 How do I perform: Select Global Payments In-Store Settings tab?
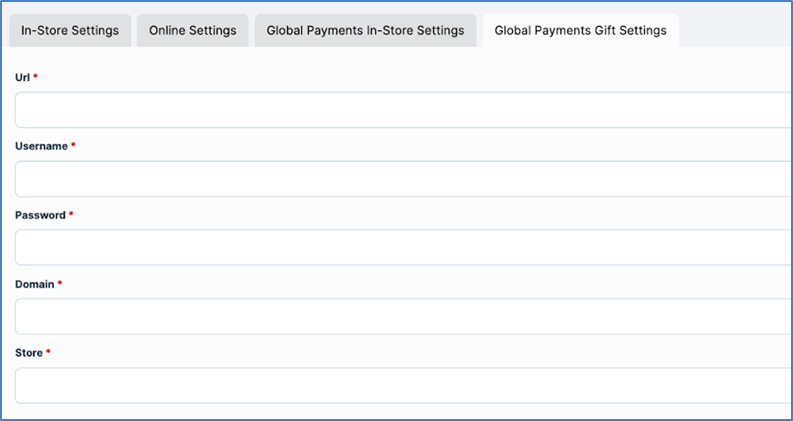[x=365, y=30]
